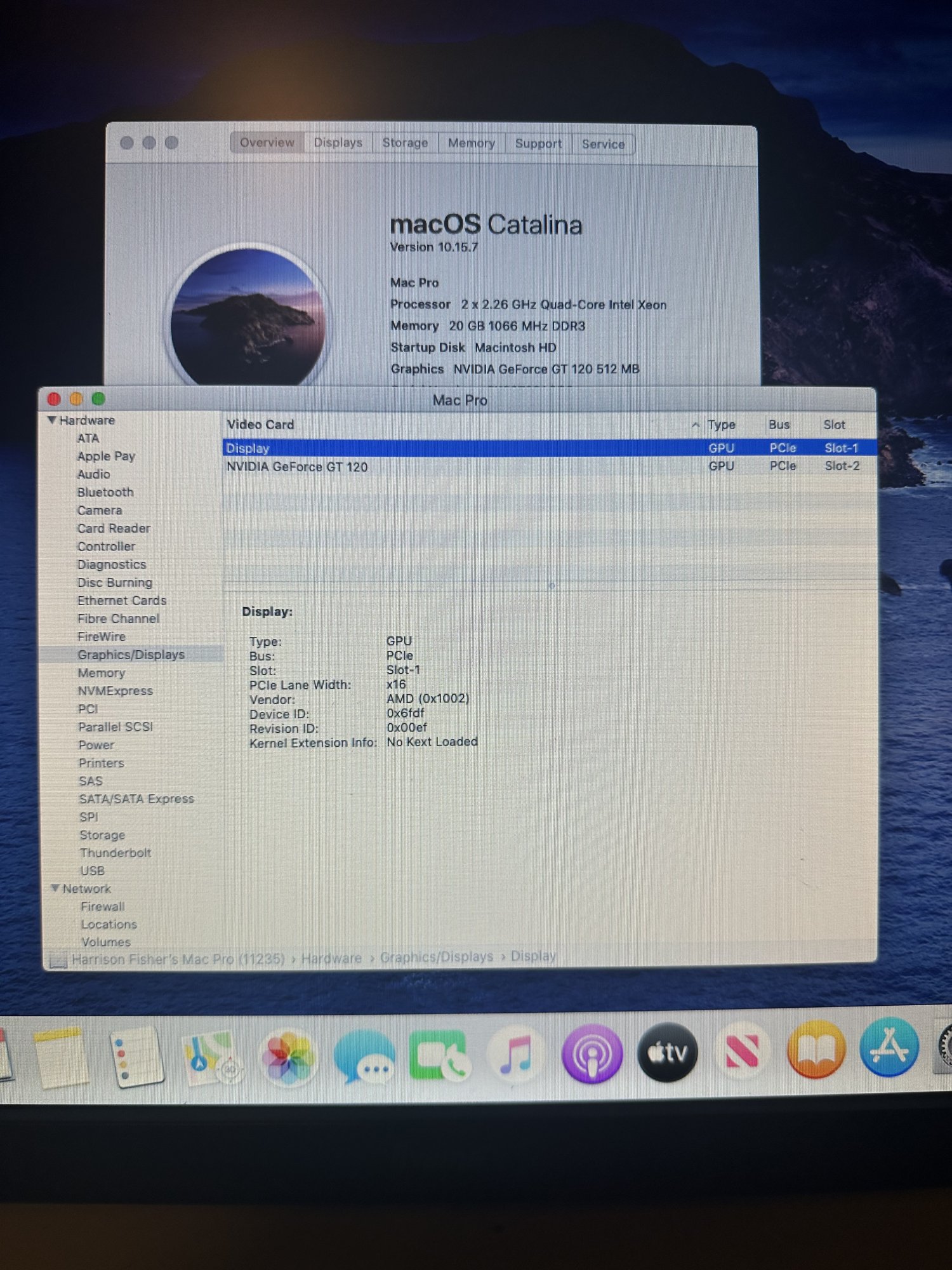Open Messages from the Dock
The height and width of the screenshot is (1270, 952).
[x=364, y=1057]
